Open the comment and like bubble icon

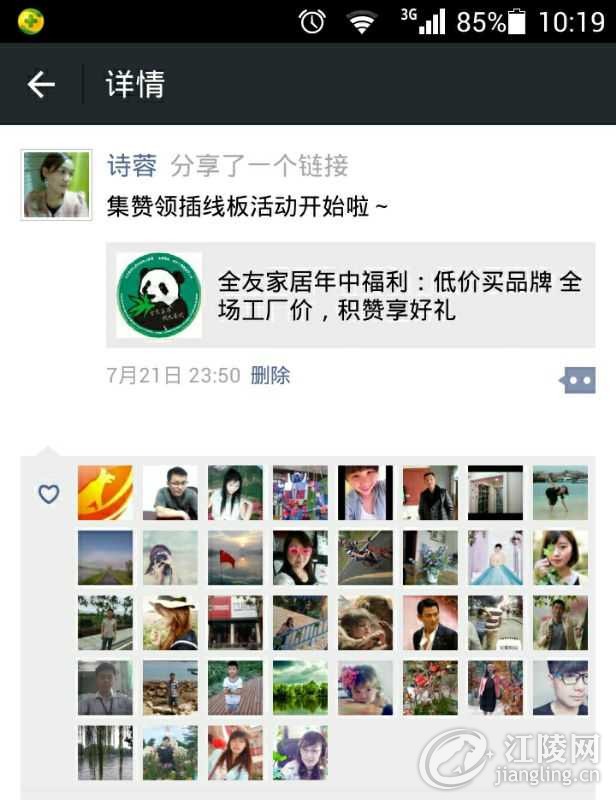pyautogui.click(x=577, y=380)
